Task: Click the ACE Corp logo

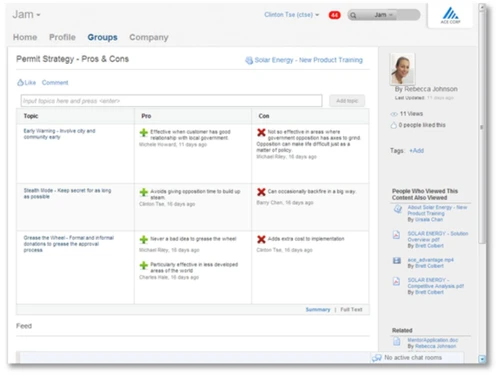Action: tap(450, 15)
